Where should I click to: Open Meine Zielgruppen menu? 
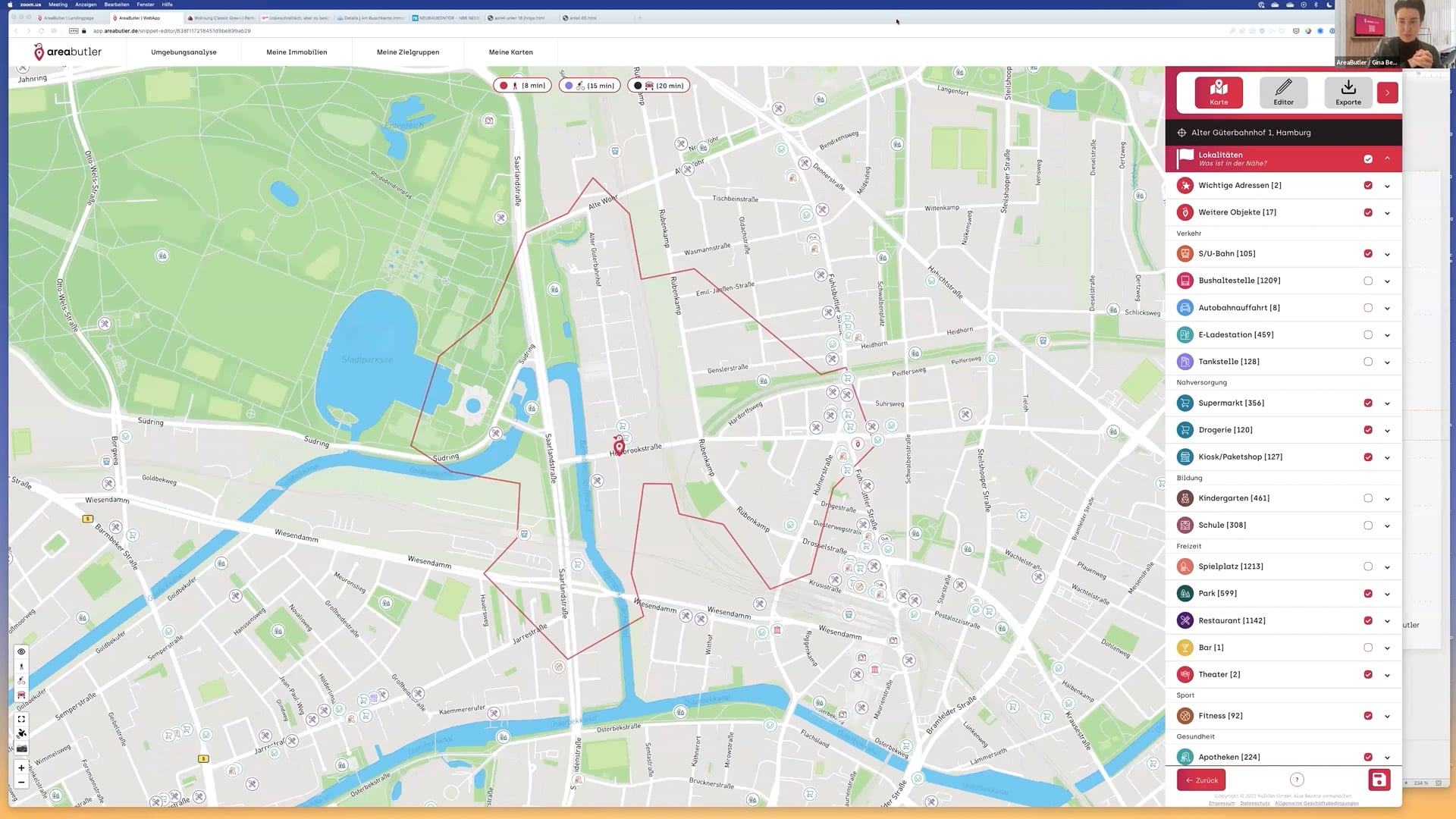pyautogui.click(x=408, y=52)
